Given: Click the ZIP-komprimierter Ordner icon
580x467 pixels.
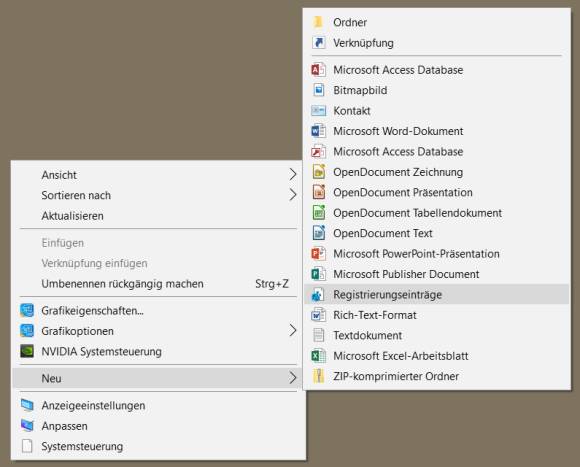Looking at the screenshot, I should click(318, 376).
